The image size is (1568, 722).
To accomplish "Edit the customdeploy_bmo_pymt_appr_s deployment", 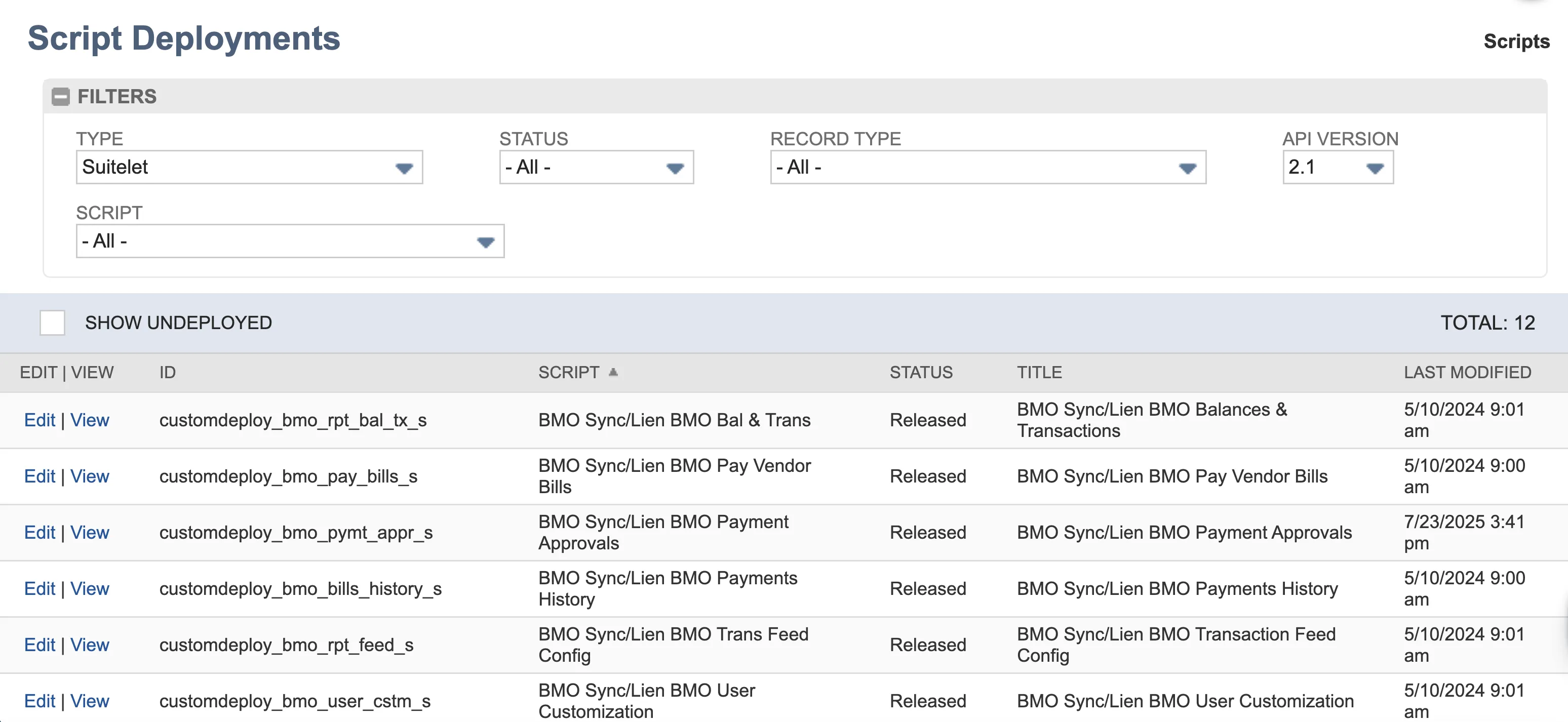I will tap(40, 533).
